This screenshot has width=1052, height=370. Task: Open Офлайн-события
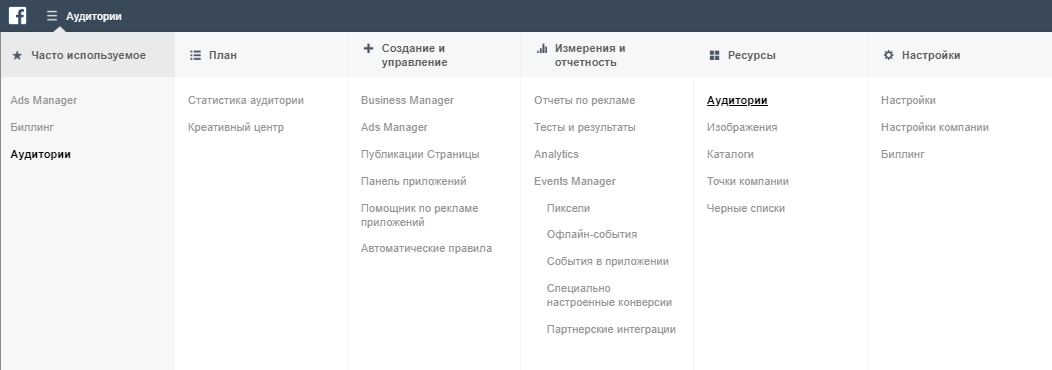tap(592, 235)
